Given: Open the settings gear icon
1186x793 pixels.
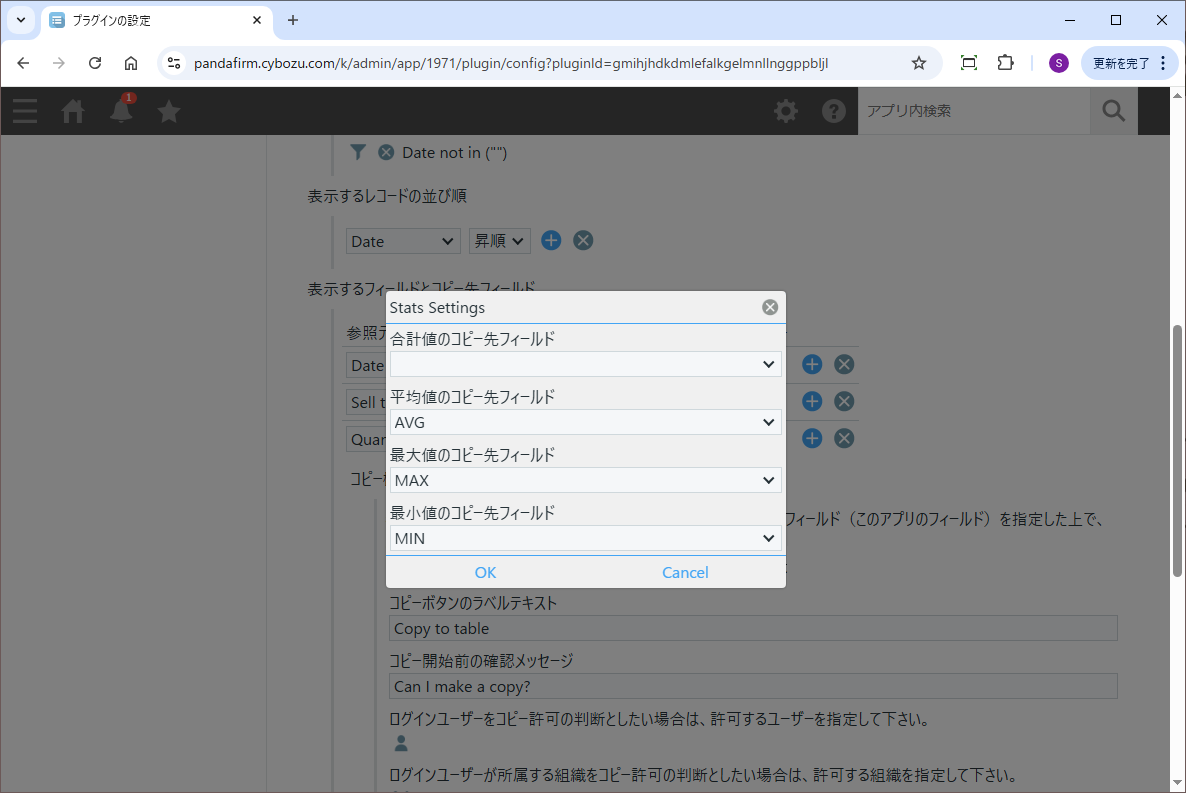Looking at the screenshot, I should click(786, 111).
